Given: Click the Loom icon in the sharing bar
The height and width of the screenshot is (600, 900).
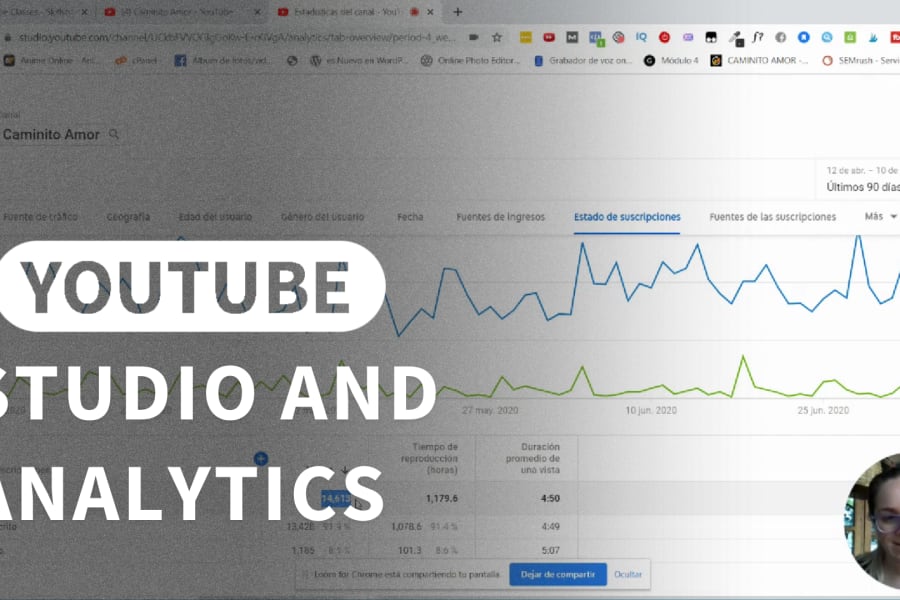Looking at the screenshot, I should pyautogui.click(x=303, y=574).
